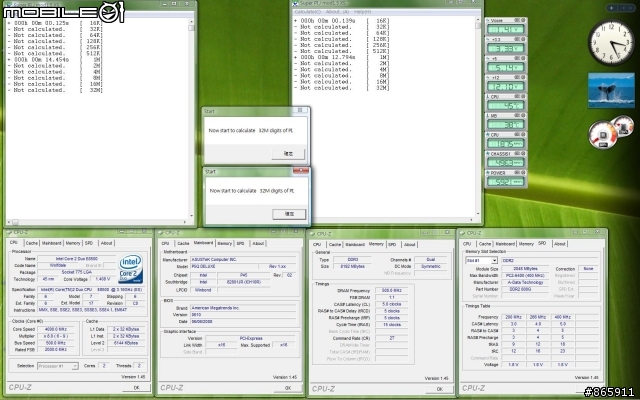Click the 12.794s 1M result line in right Super PI
Image resolution: width=640 pixels, height=400 pixels.
click(x=342, y=58)
